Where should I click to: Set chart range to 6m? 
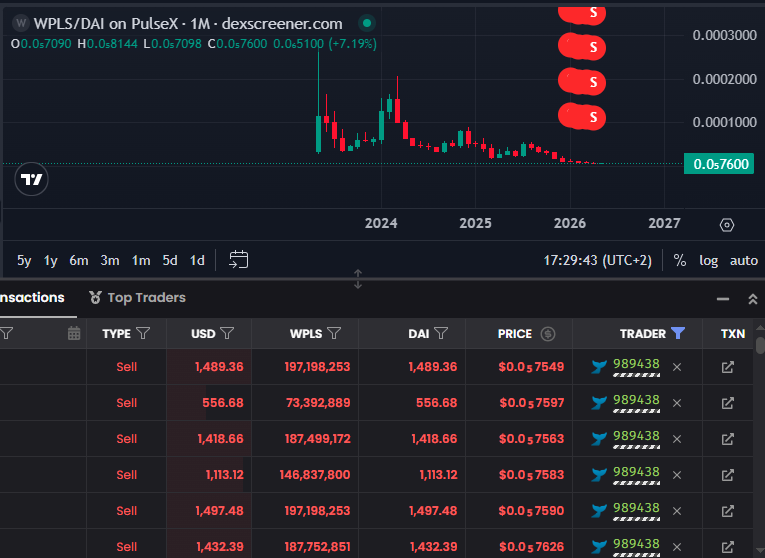coord(79,260)
